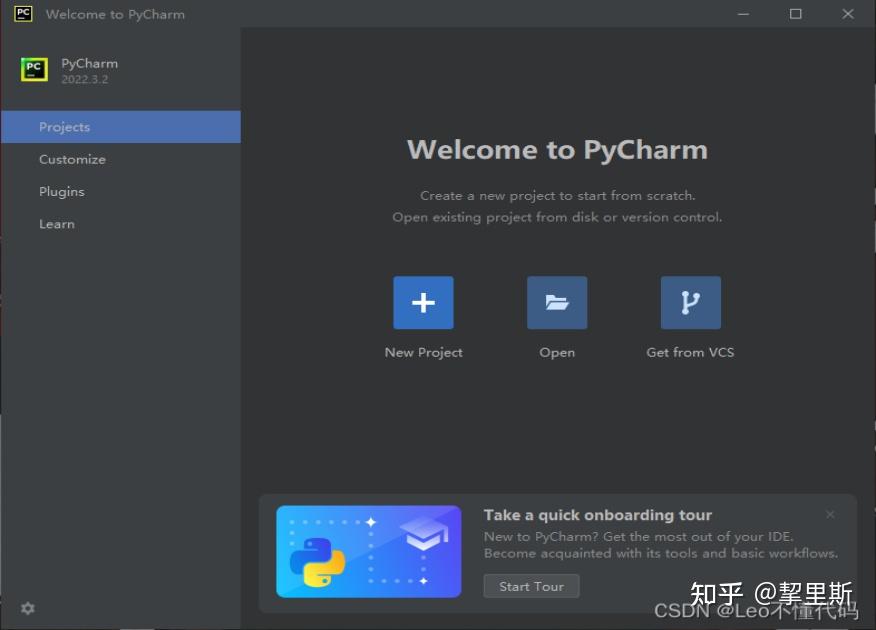Maximize the Welcome to PyCharm window

(795, 14)
